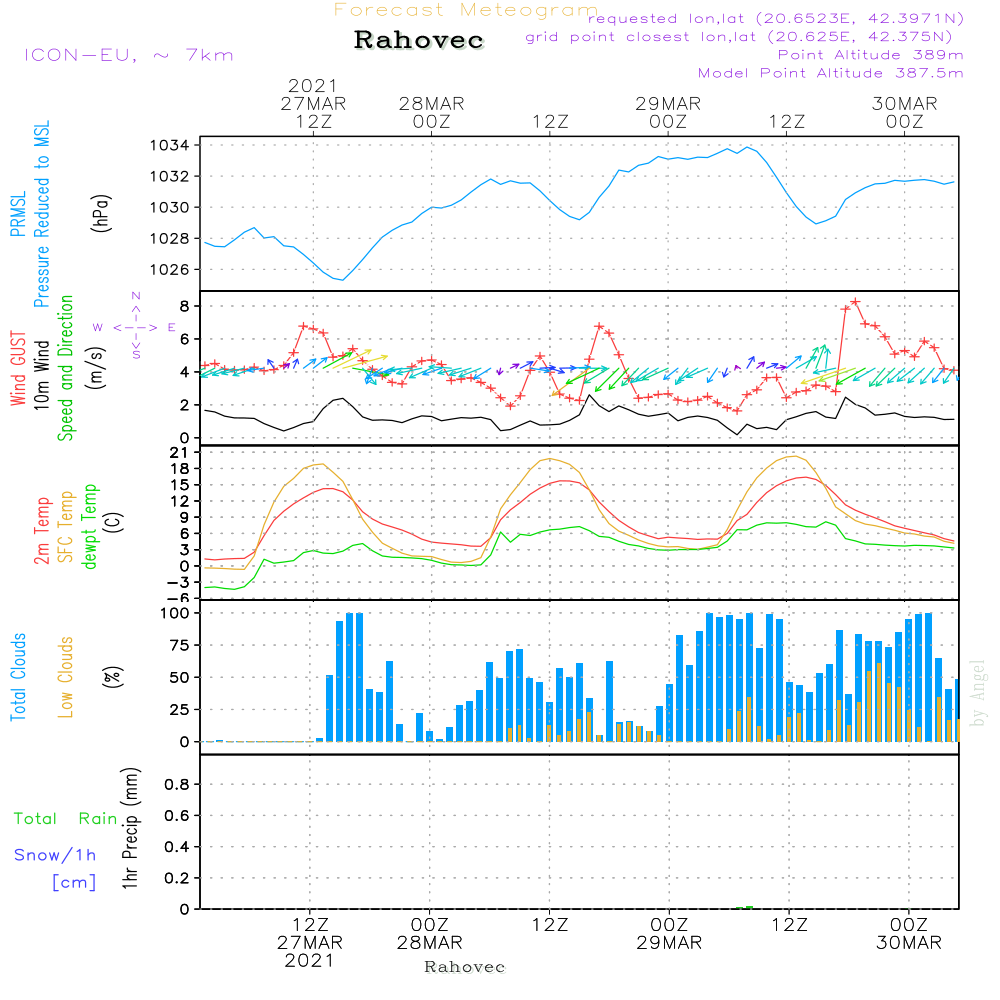Click the '(m/s)' unit label
The height and width of the screenshot is (1000, 1000).
tap(96, 368)
